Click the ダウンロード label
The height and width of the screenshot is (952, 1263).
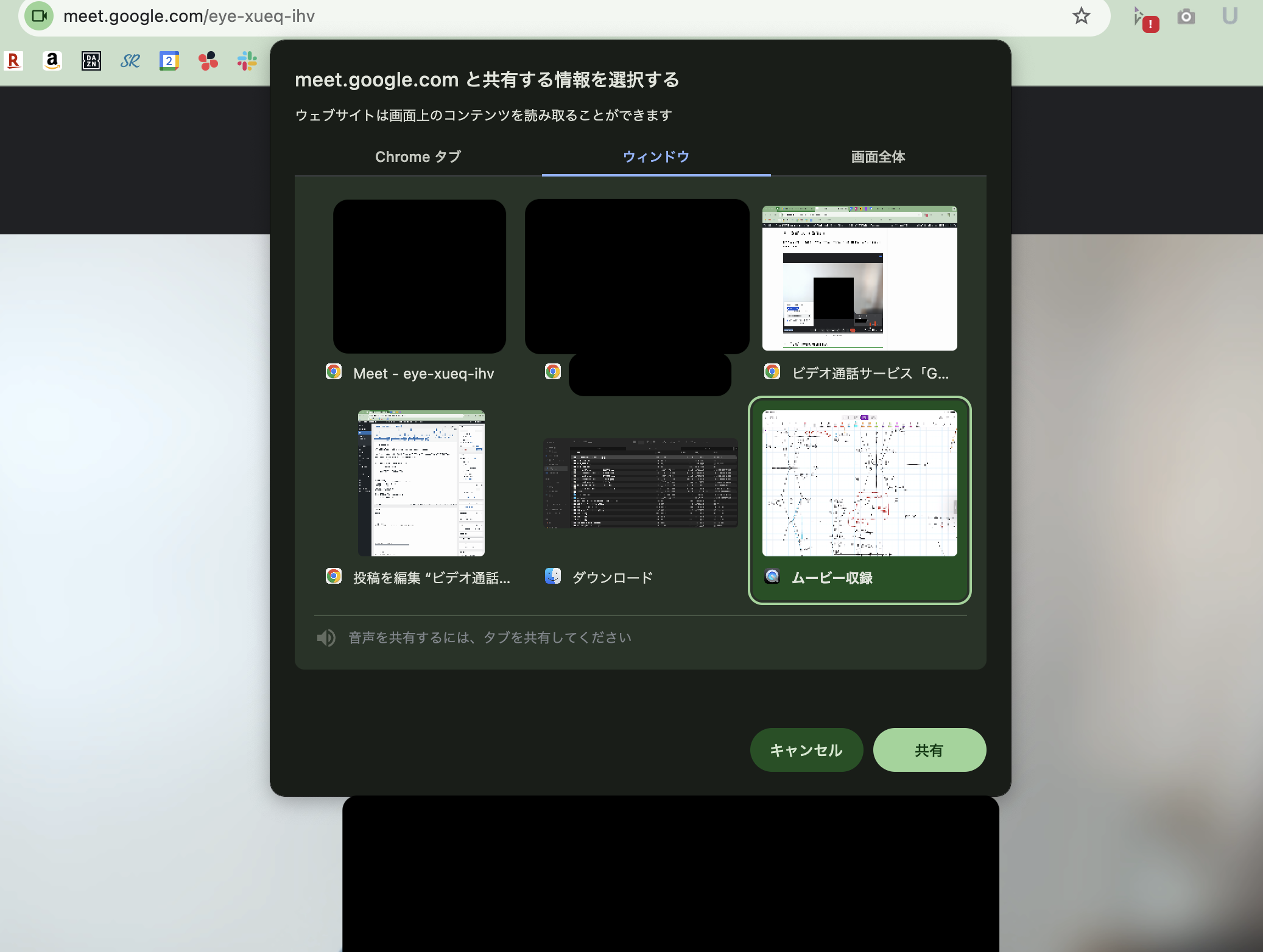click(x=613, y=578)
